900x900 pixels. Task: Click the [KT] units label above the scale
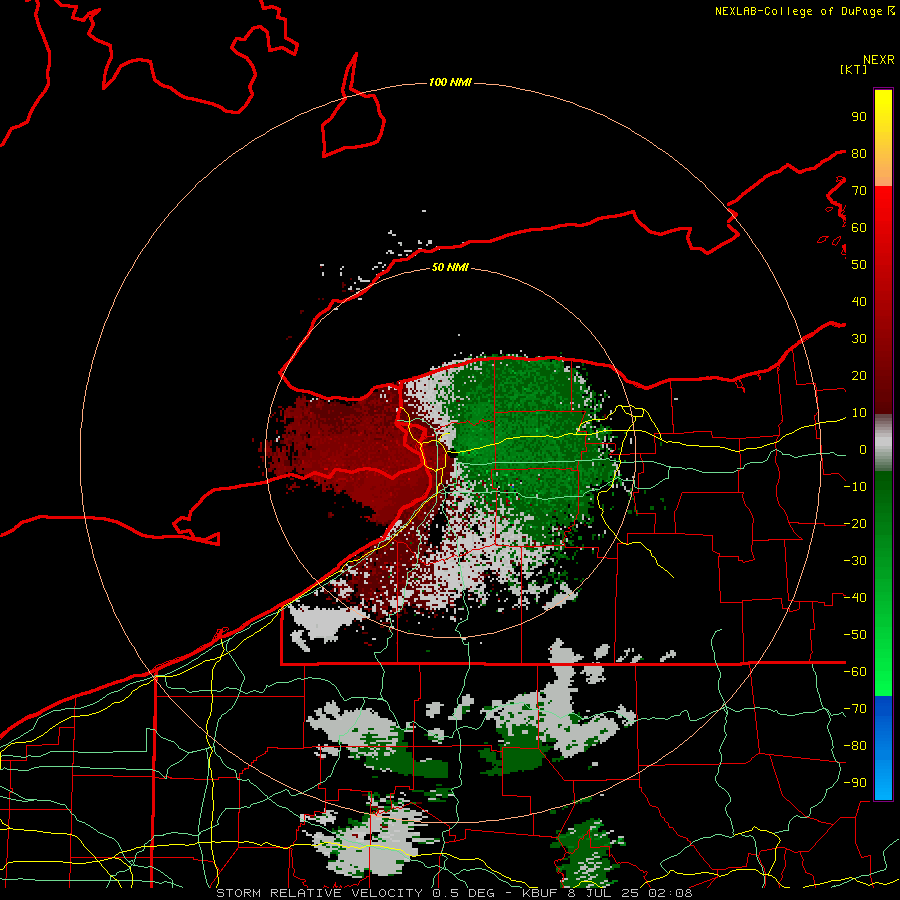tap(853, 69)
